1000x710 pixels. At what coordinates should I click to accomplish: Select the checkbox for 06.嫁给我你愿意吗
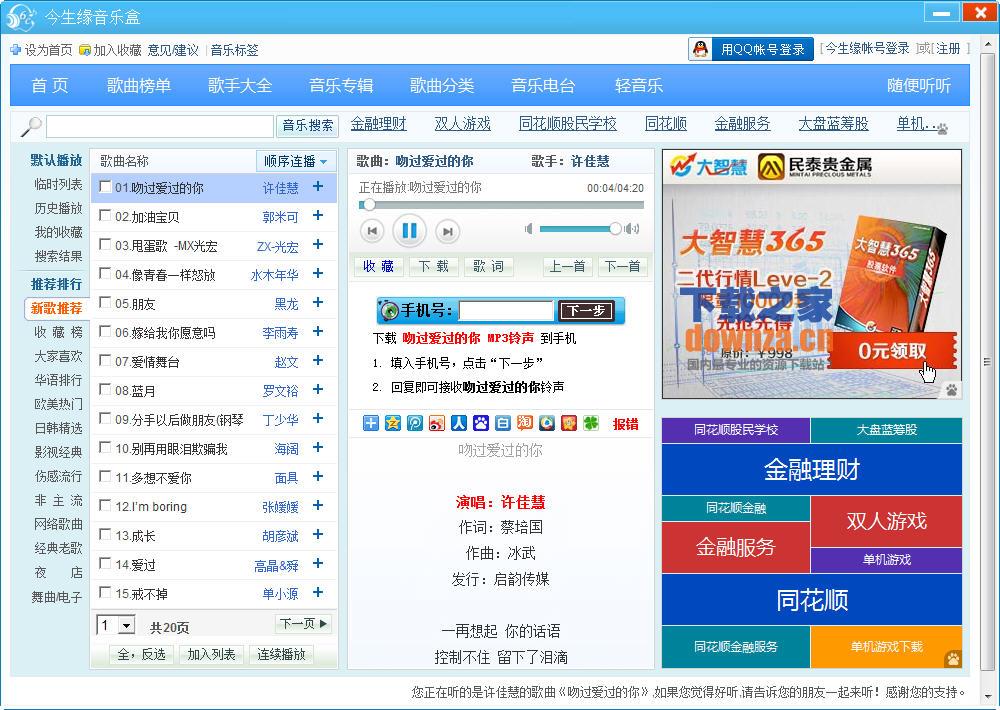coord(105,332)
